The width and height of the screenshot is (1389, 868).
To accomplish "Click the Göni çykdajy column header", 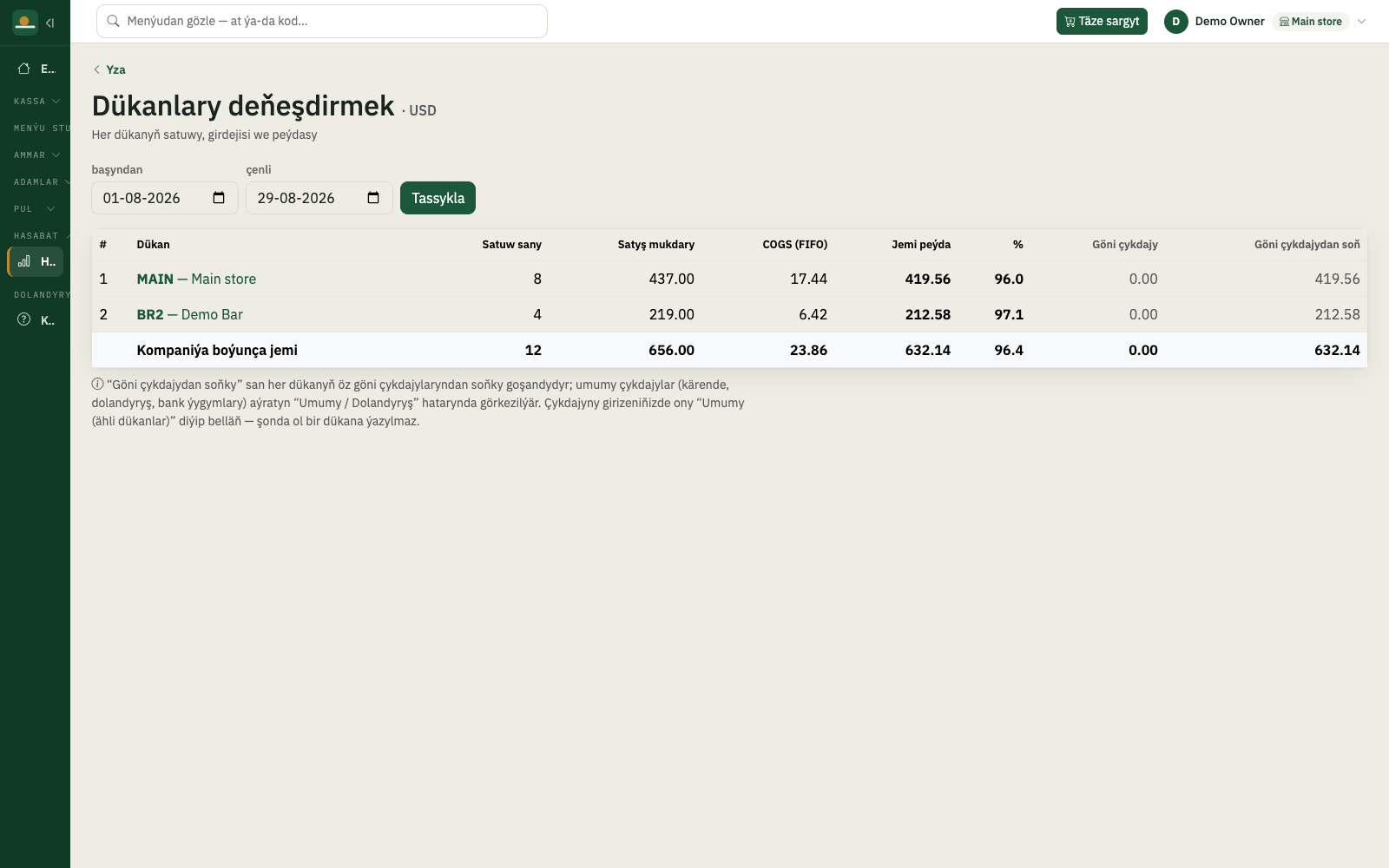I will pos(1125,245).
